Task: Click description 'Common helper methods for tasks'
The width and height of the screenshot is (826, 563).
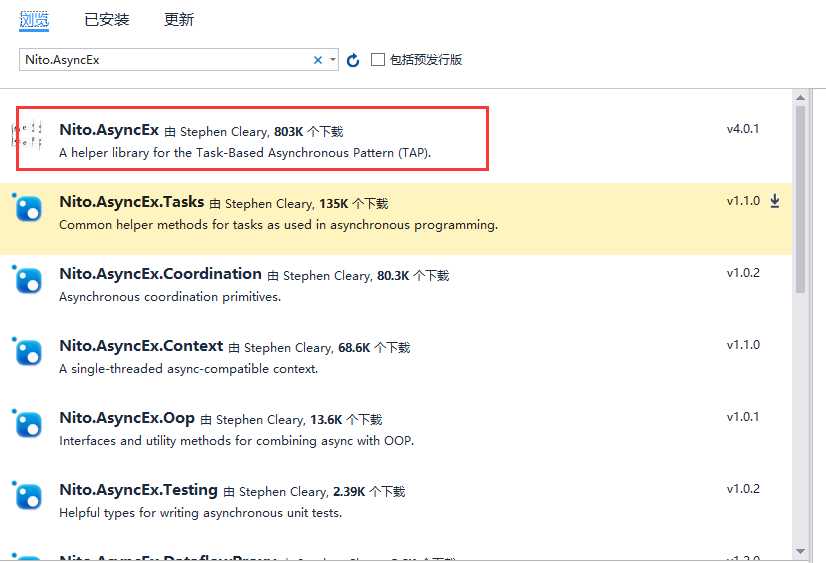Action: (278, 225)
